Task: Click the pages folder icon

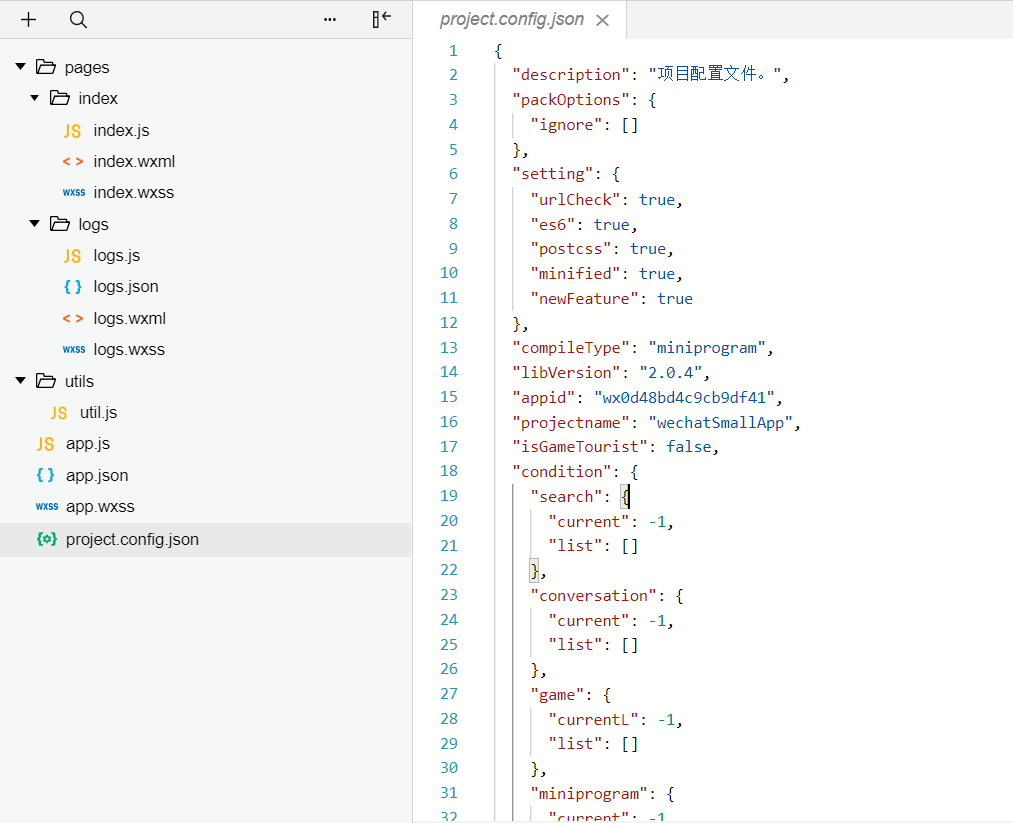Action: pyautogui.click(x=45, y=67)
